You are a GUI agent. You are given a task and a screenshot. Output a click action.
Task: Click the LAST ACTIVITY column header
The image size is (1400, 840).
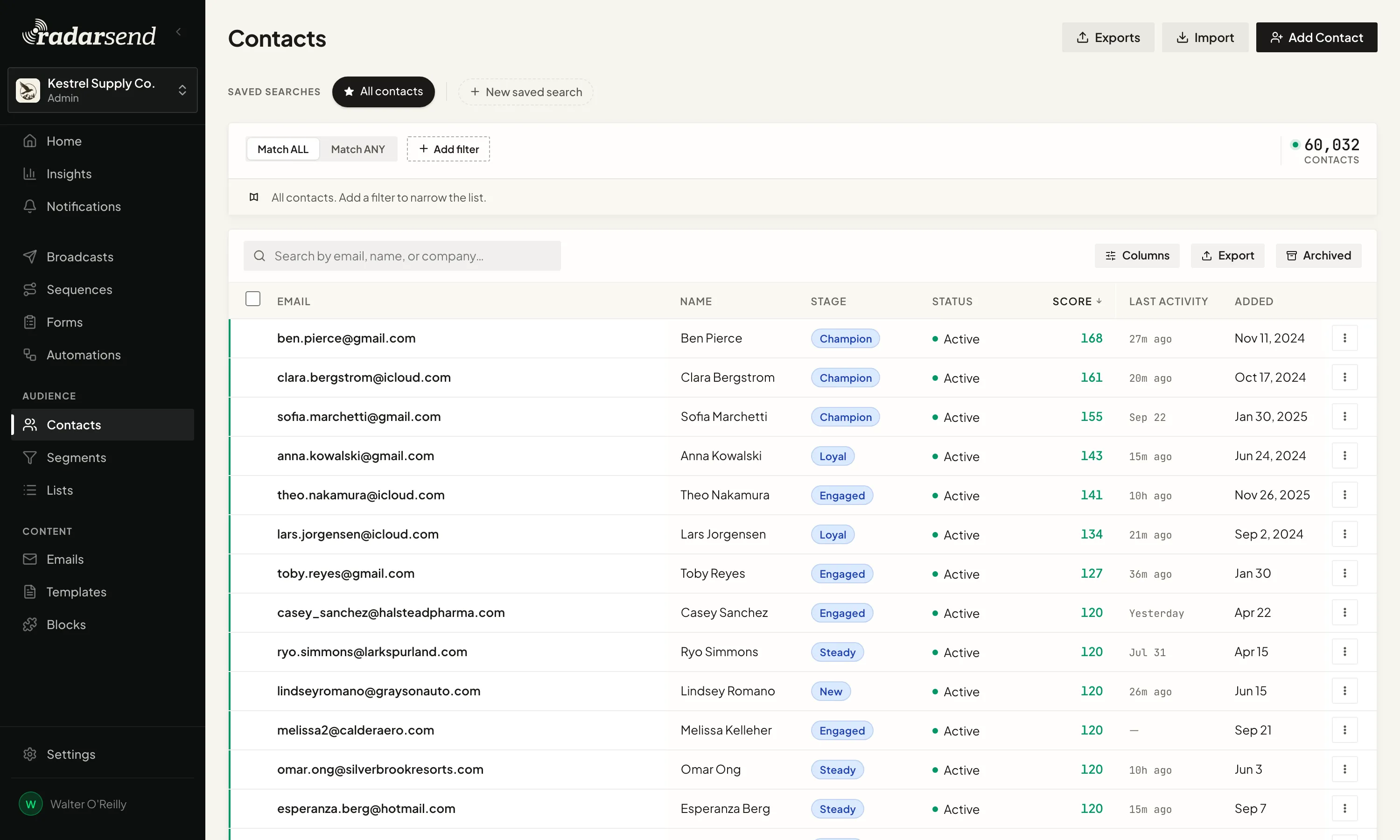tap(1169, 301)
